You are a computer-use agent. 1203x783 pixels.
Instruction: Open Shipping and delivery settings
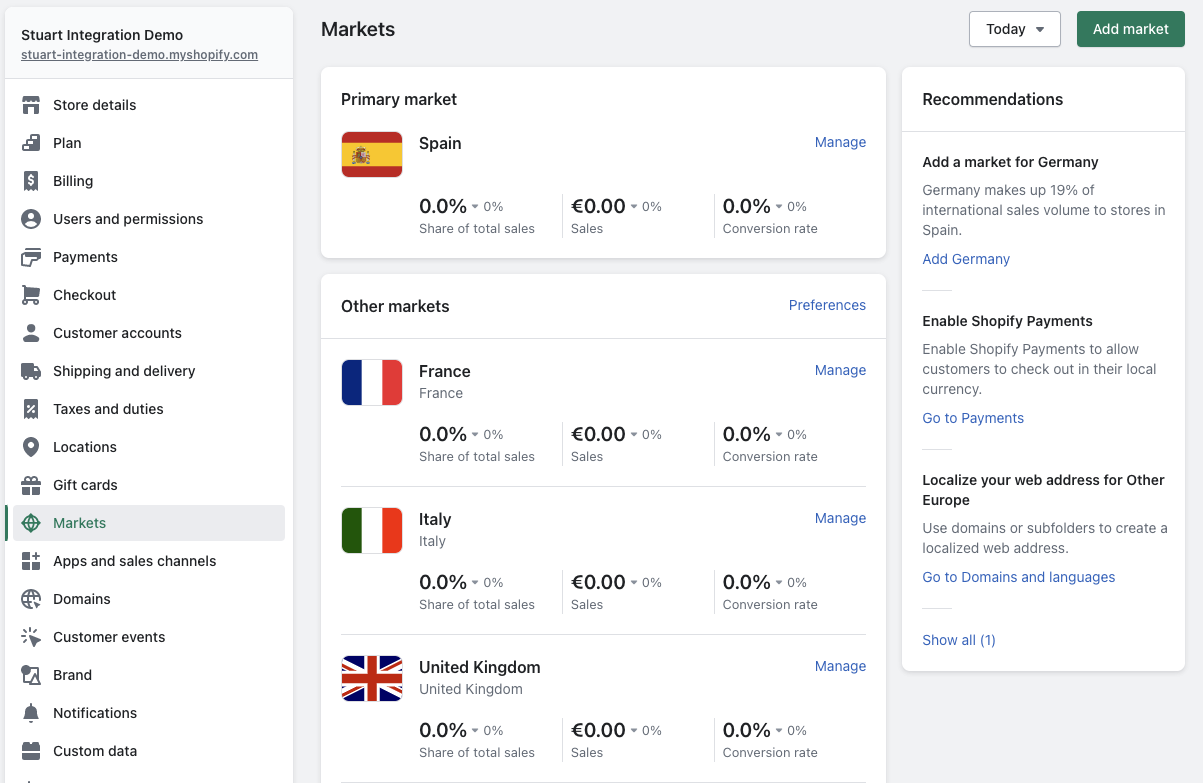click(x=149, y=371)
